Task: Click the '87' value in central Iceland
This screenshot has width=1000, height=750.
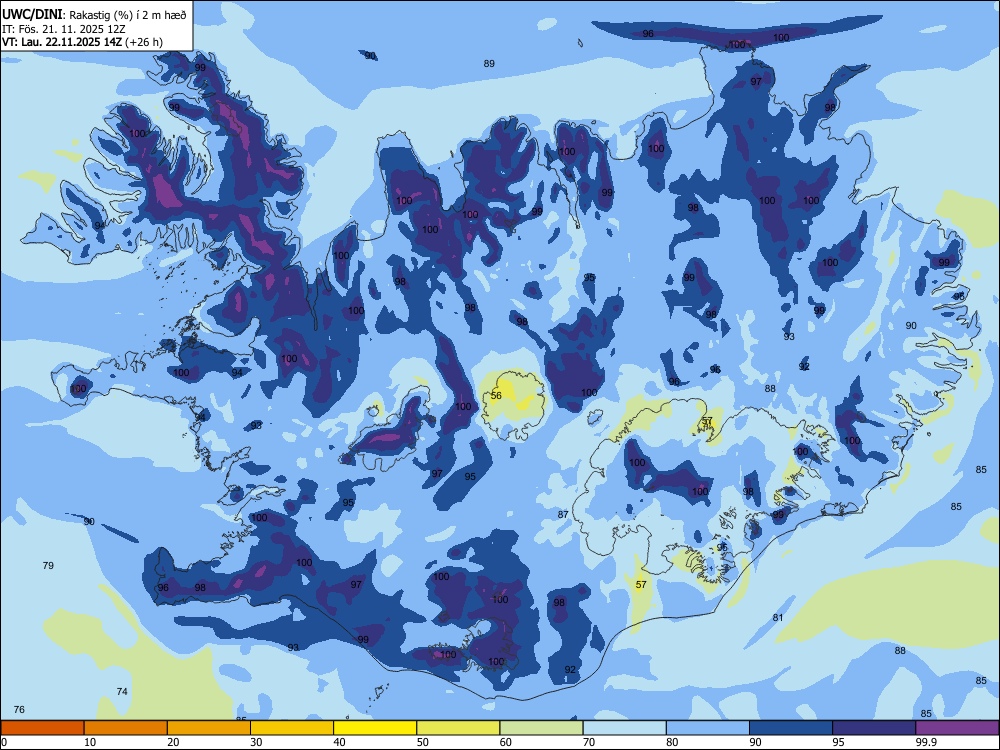Action: (x=562, y=514)
